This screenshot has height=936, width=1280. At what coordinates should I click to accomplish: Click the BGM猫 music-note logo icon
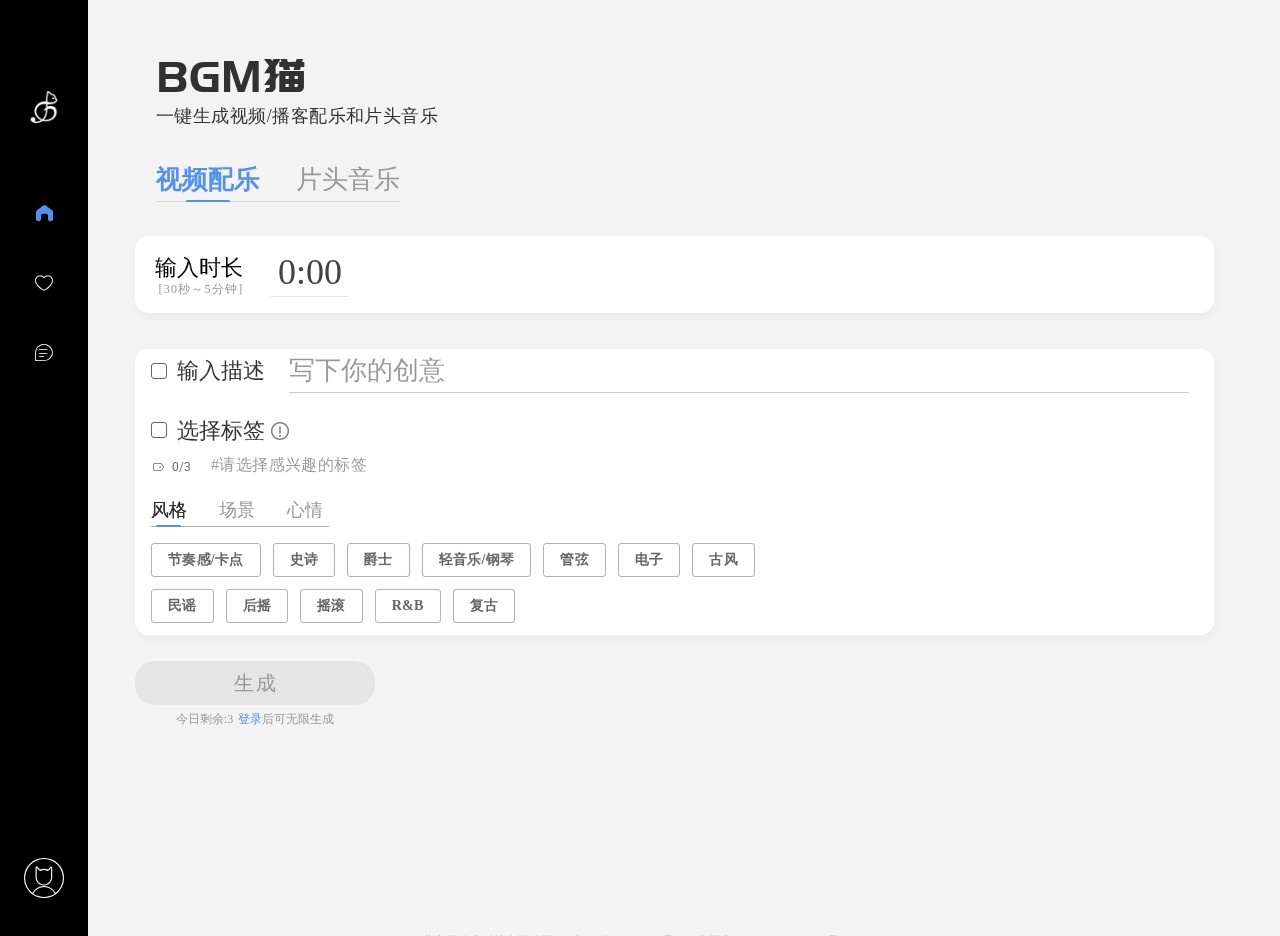(44, 107)
